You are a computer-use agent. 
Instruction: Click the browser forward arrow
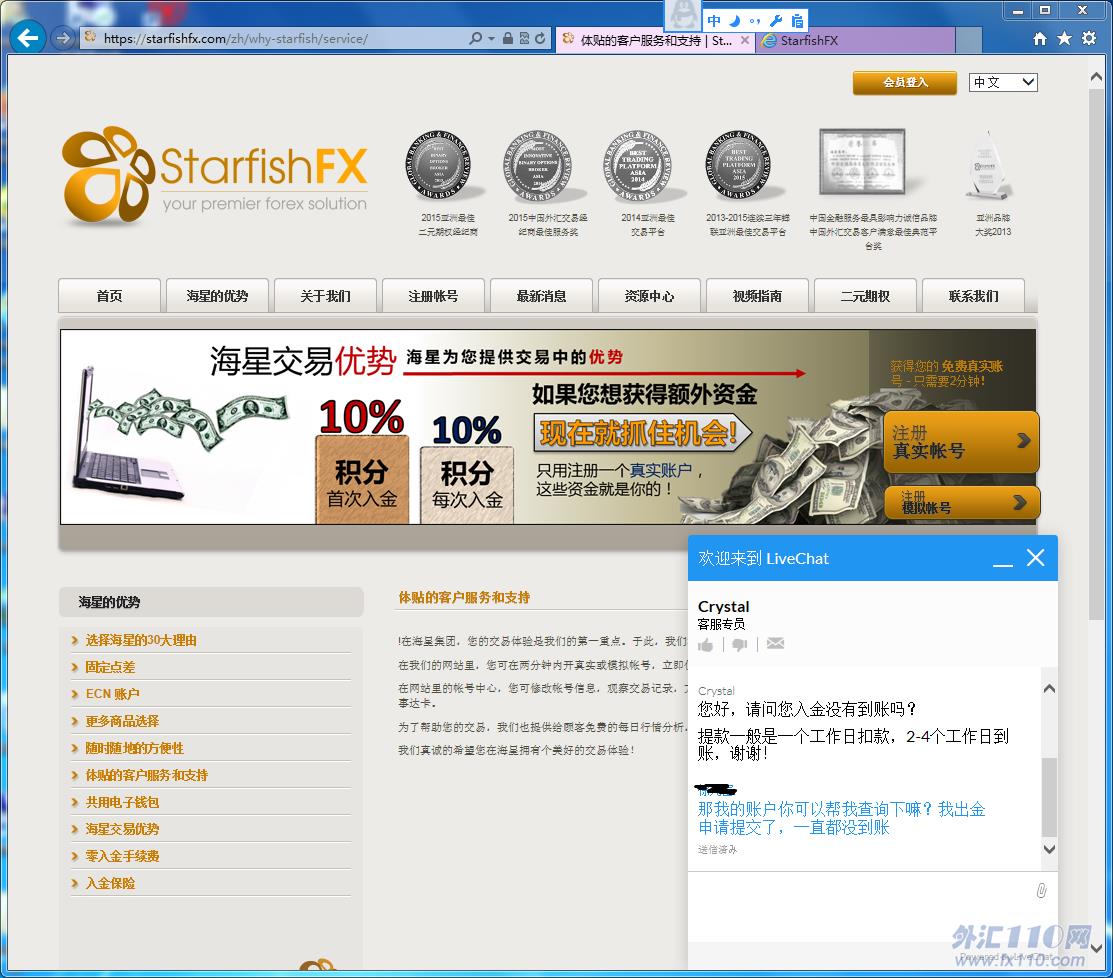[x=62, y=38]
